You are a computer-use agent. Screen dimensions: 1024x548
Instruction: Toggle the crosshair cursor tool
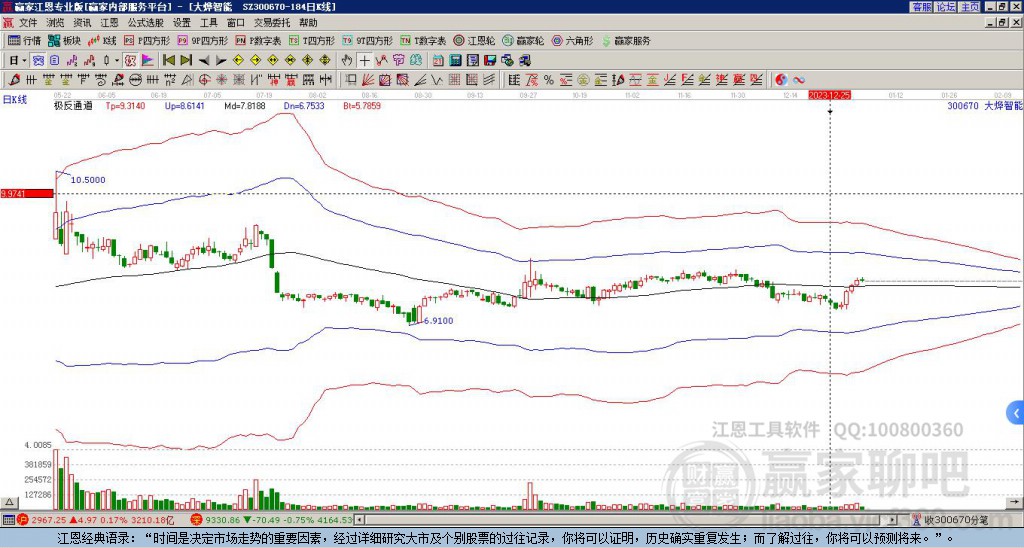(x=364, y=60)
